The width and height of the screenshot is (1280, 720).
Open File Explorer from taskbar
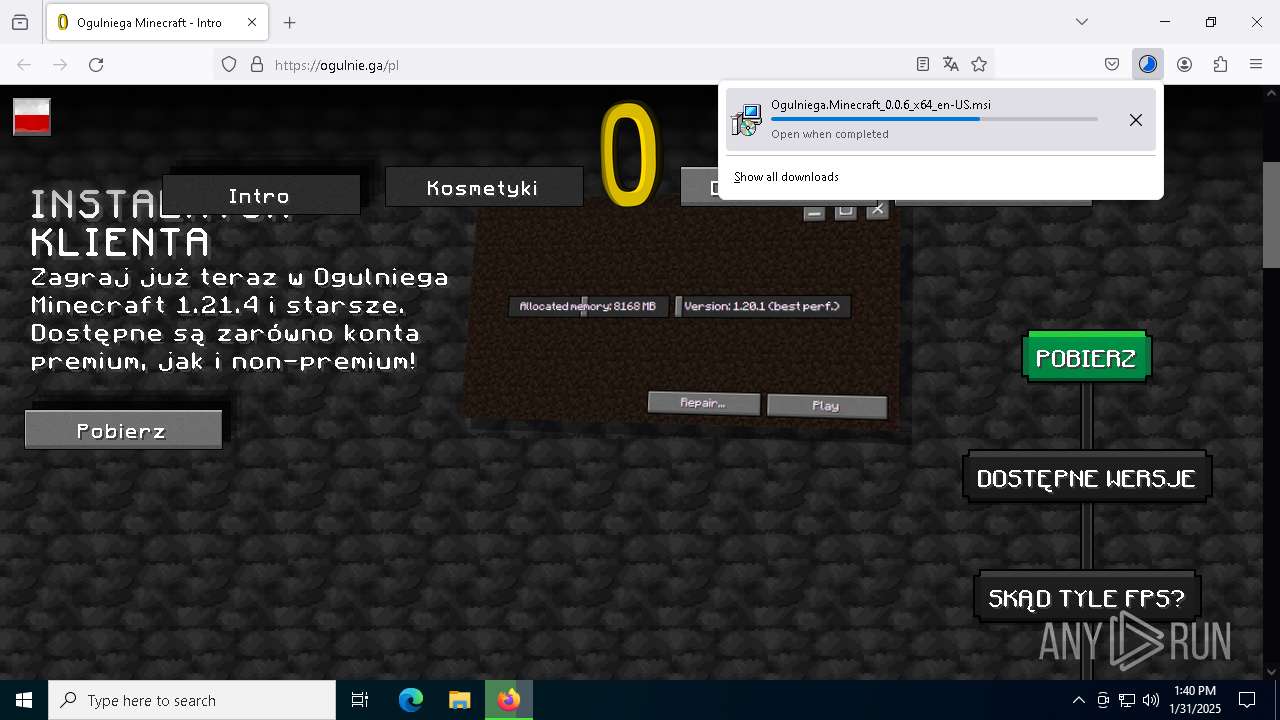[x=459, y=700]
